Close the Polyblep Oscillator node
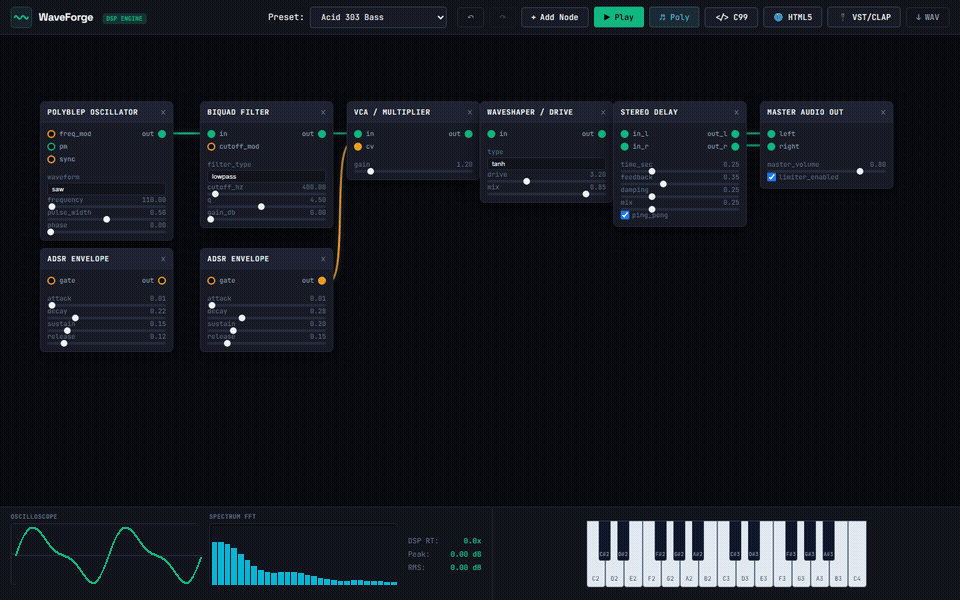960x600 pixels. tap(163, 113)
